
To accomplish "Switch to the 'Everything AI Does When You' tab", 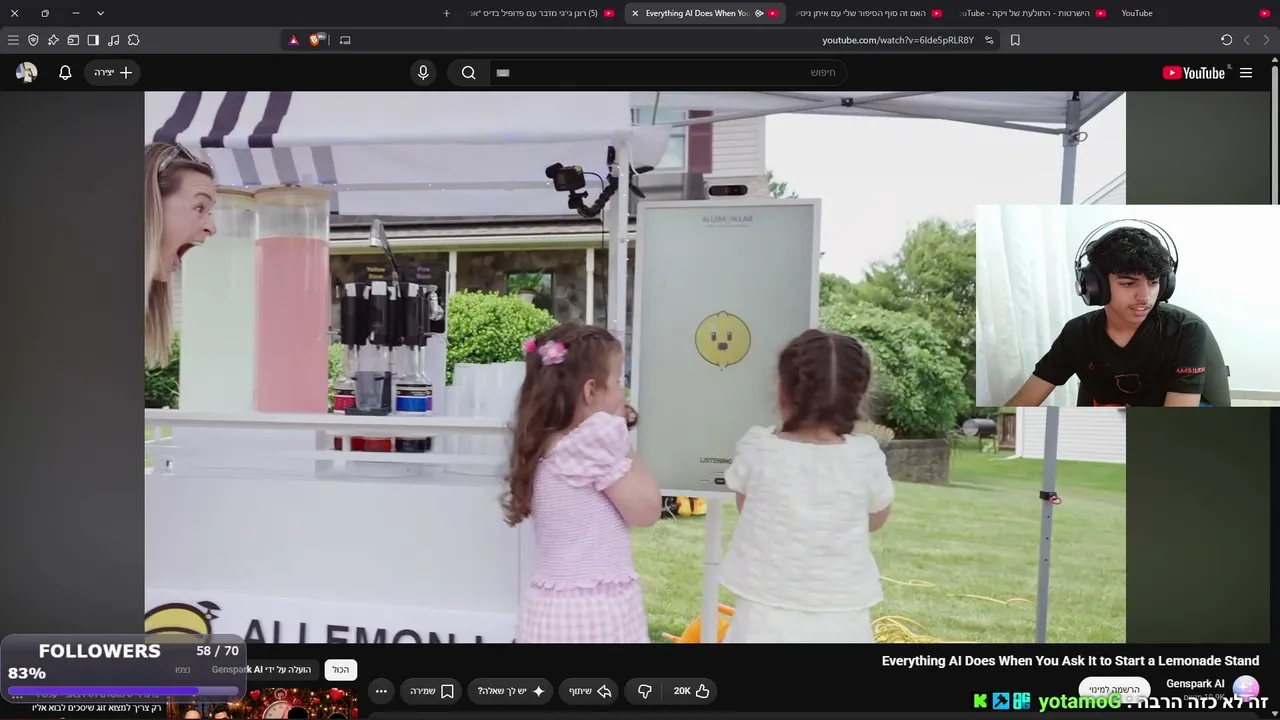I will 705,13.
